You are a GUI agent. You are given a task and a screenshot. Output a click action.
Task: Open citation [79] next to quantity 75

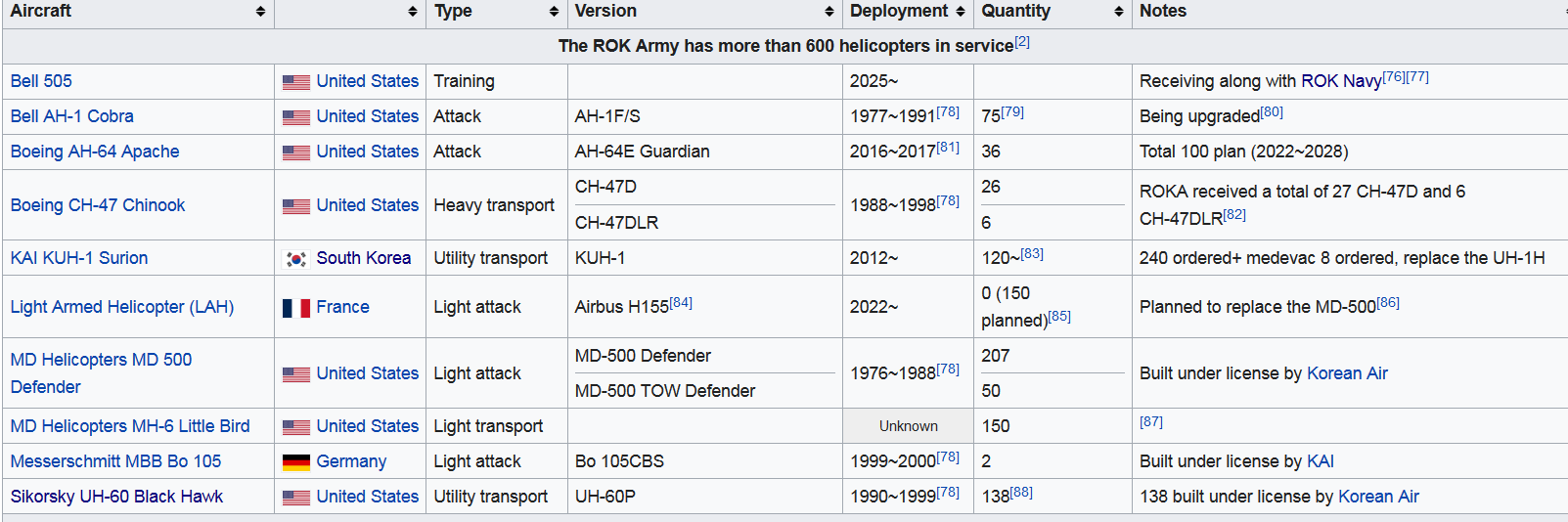coord(1012,112)
